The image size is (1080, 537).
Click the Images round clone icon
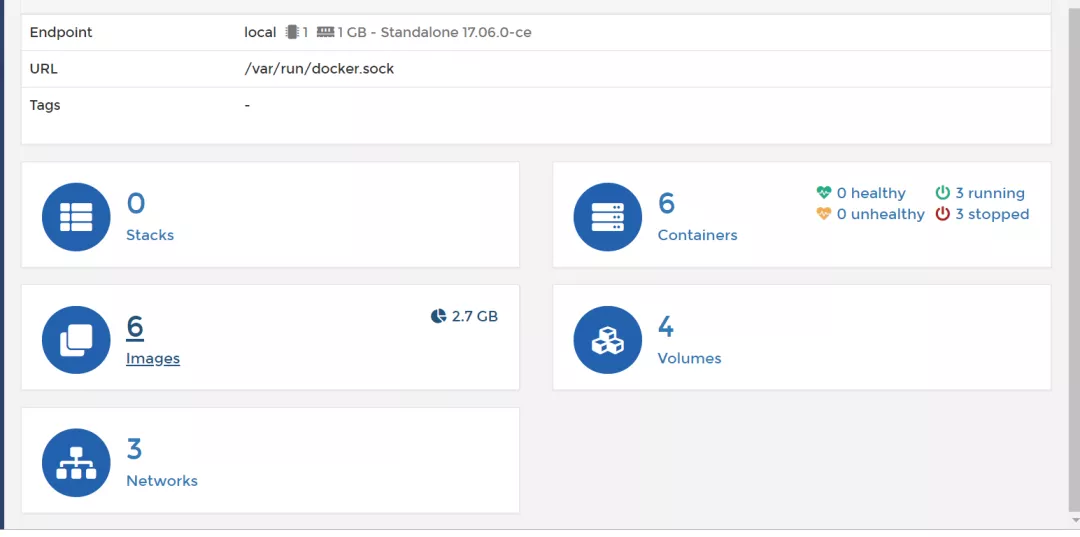click(x=76, y=340)
